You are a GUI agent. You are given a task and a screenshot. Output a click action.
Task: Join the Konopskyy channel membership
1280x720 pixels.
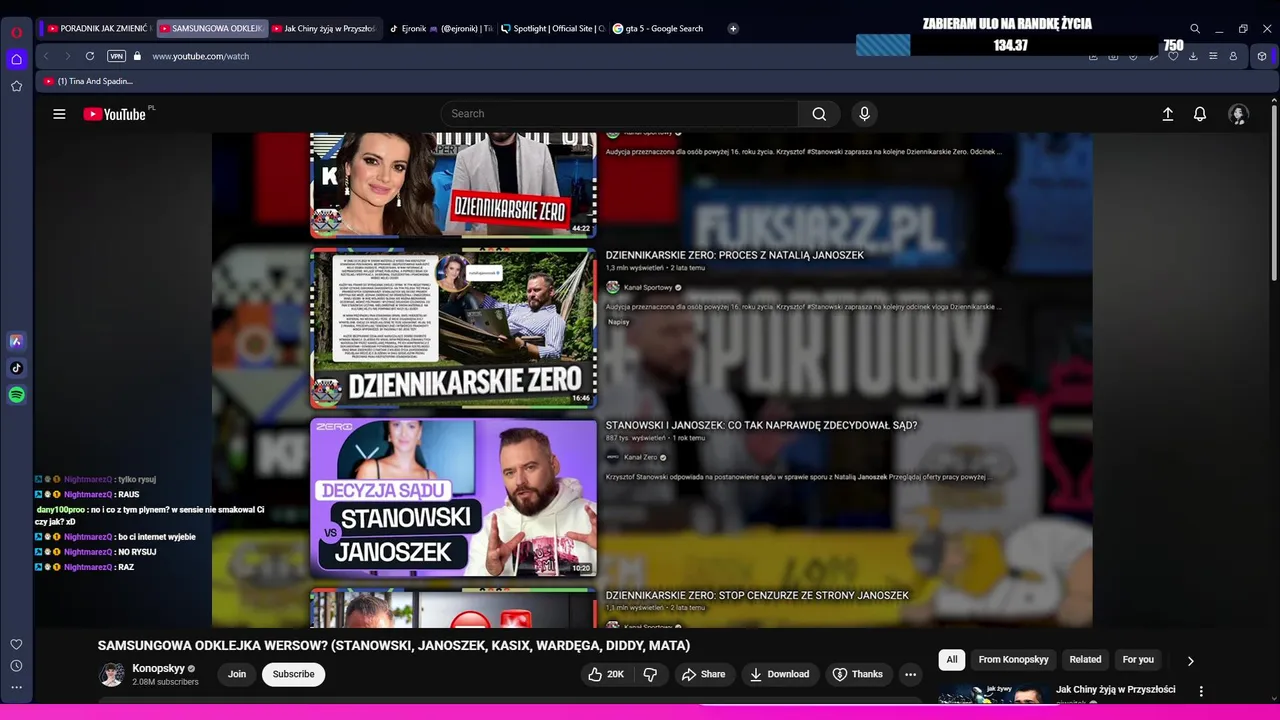click(237, 674)
